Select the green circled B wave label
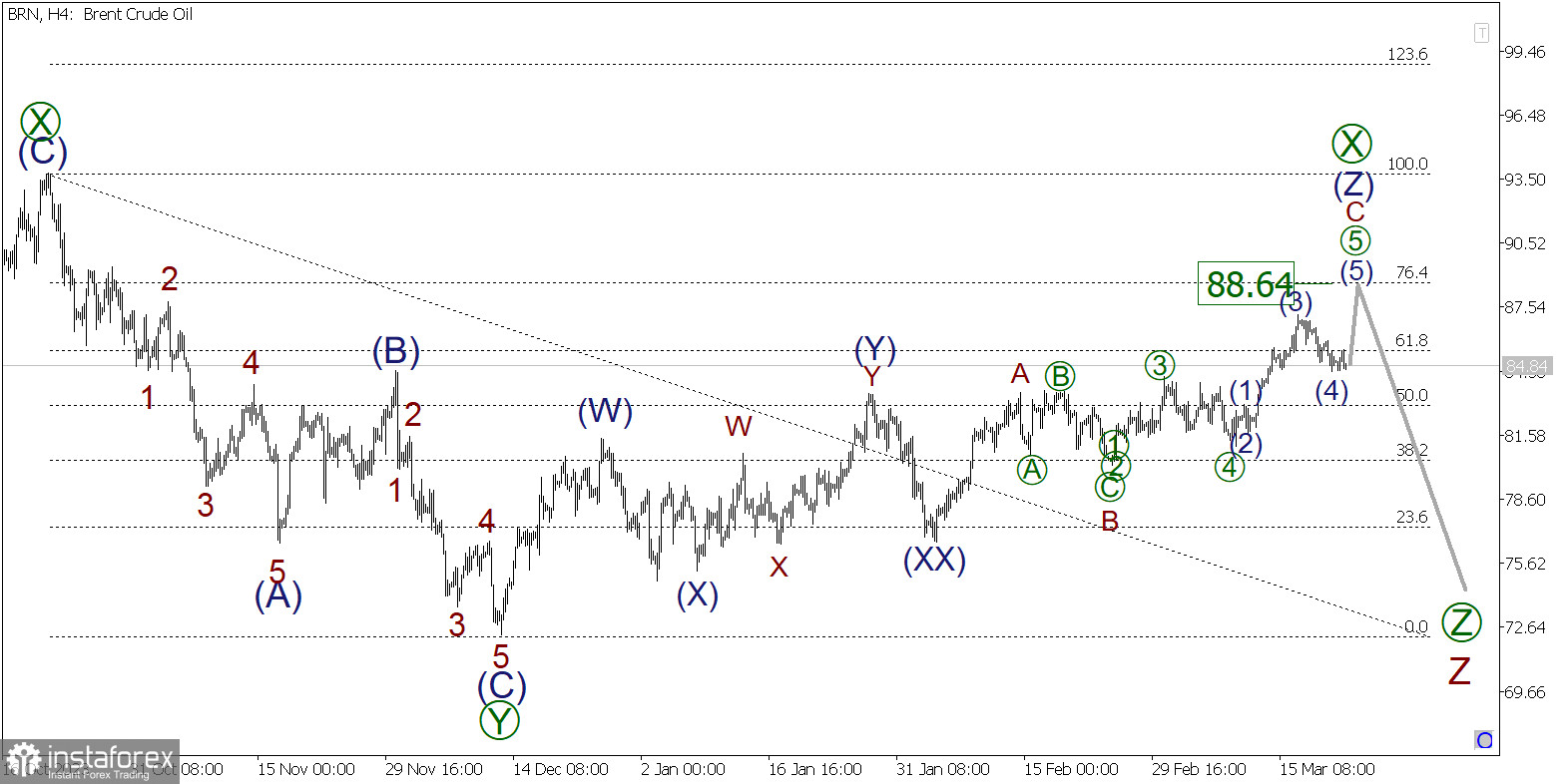 [1060, 376]
